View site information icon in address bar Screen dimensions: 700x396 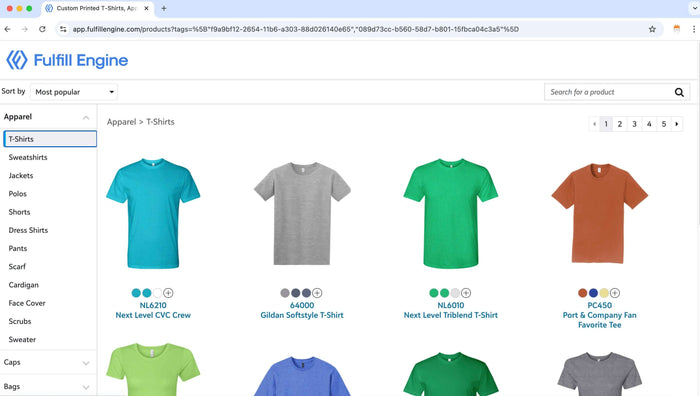[63, 29]
